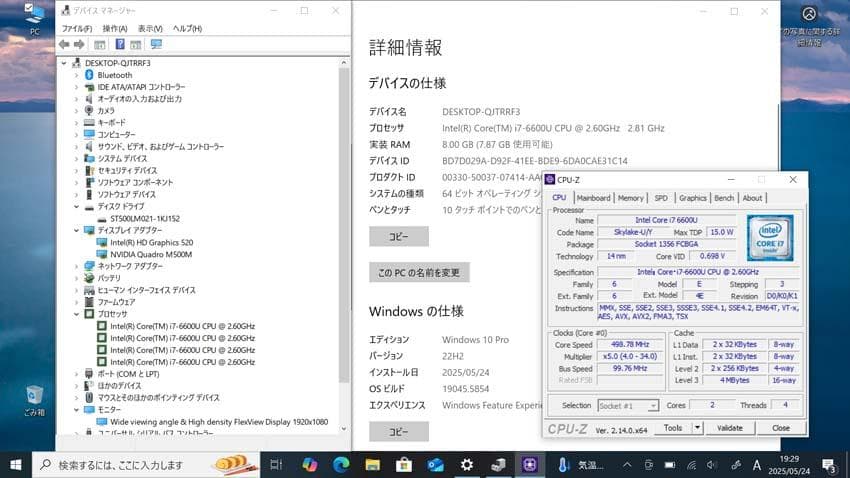850x478 pixels.
Task: Open the ファイル(F) menu in Device Manager
Action: click(76, 28)
